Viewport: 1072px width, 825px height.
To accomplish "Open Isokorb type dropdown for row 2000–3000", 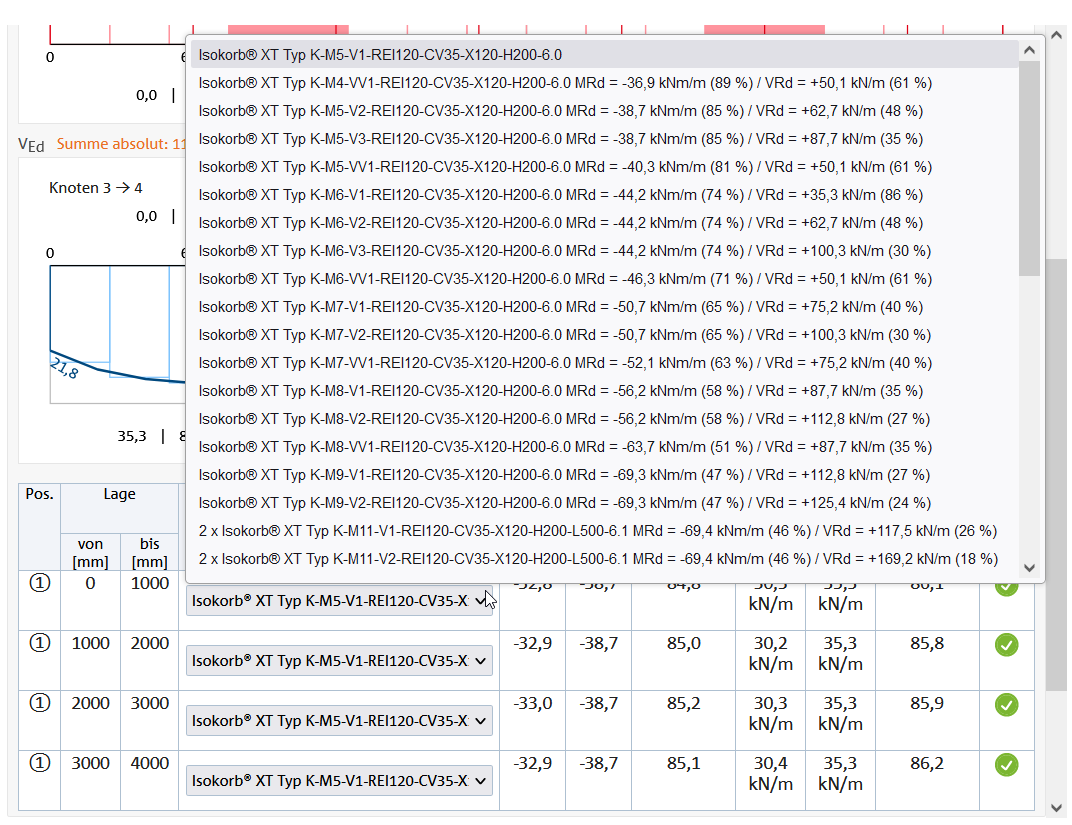I will click(x=339, y=721).
